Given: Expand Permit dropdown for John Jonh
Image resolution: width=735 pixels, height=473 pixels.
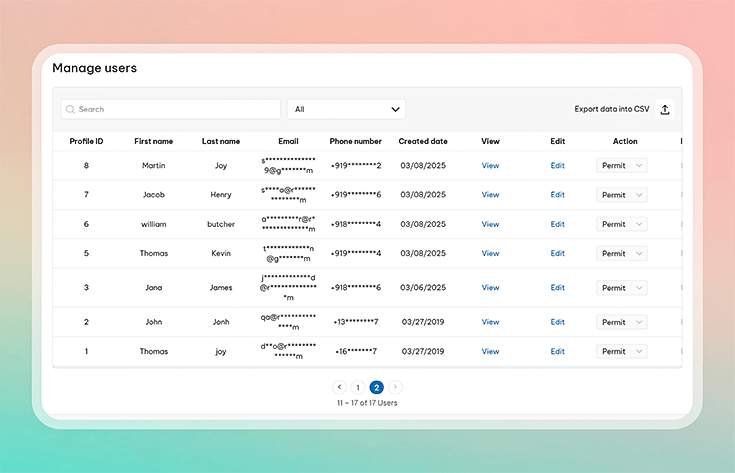Looking at the screenshot, I should pos(622,322).
